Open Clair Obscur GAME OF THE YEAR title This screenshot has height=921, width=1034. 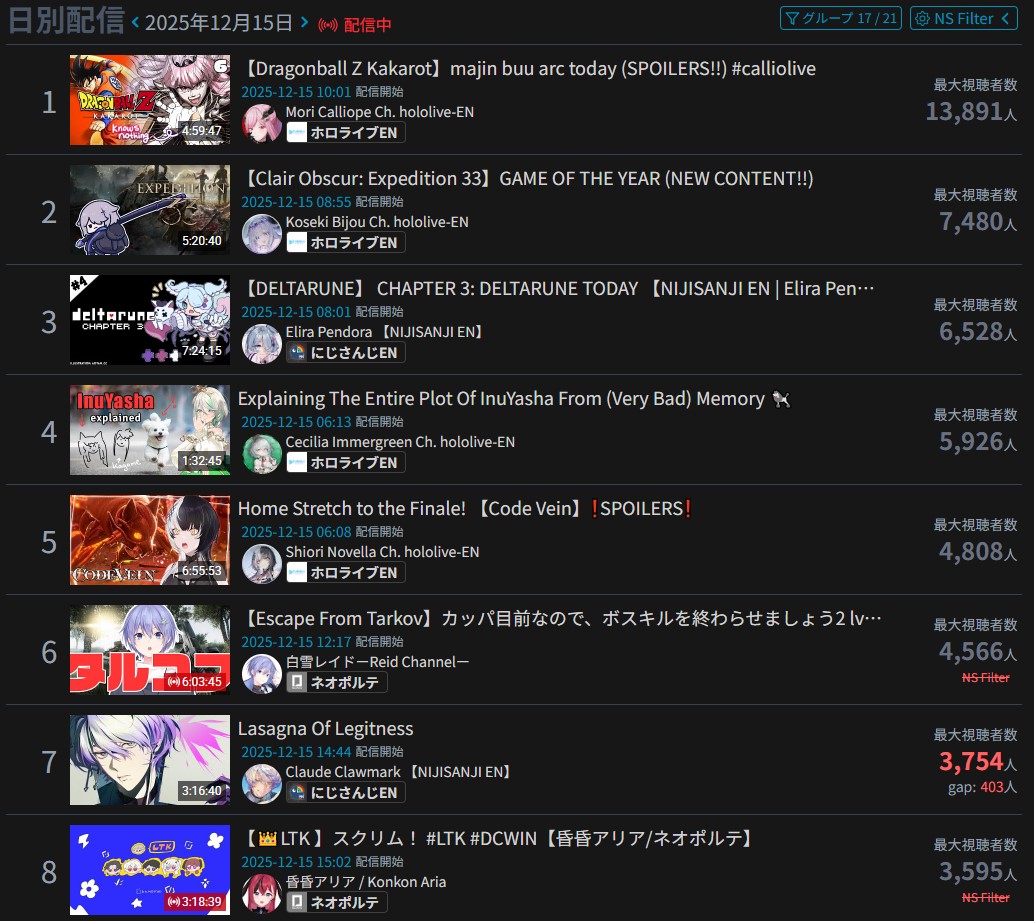pos(526,179)
